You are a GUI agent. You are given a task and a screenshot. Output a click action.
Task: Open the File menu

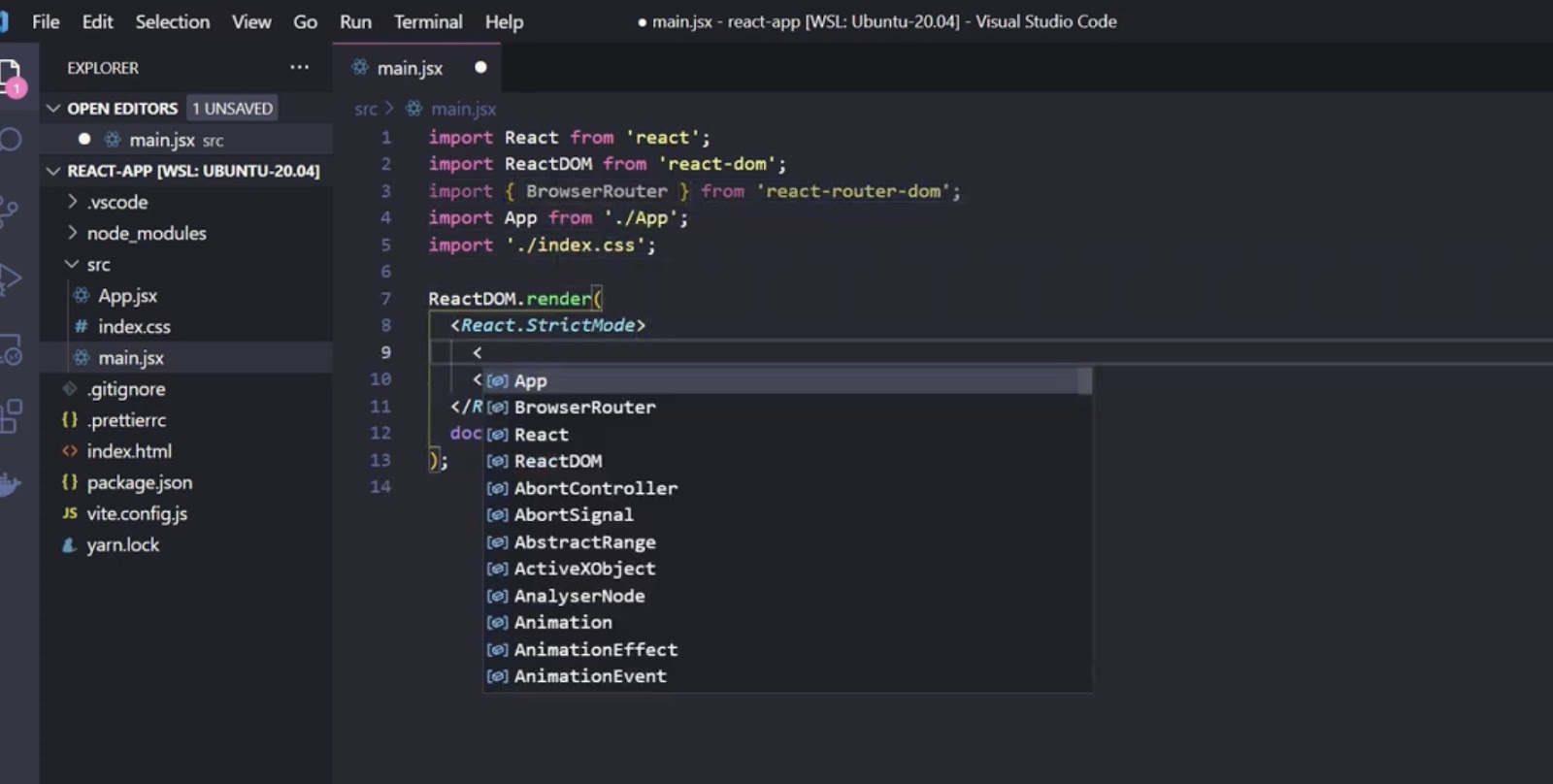46,21
